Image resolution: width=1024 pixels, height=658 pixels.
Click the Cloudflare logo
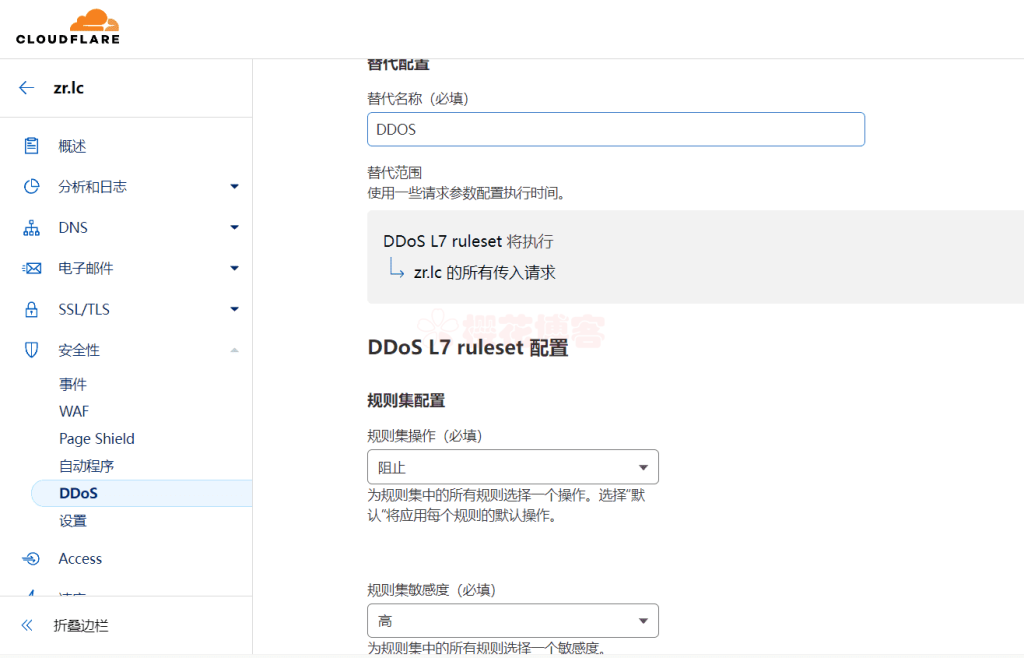click(67, 27)
